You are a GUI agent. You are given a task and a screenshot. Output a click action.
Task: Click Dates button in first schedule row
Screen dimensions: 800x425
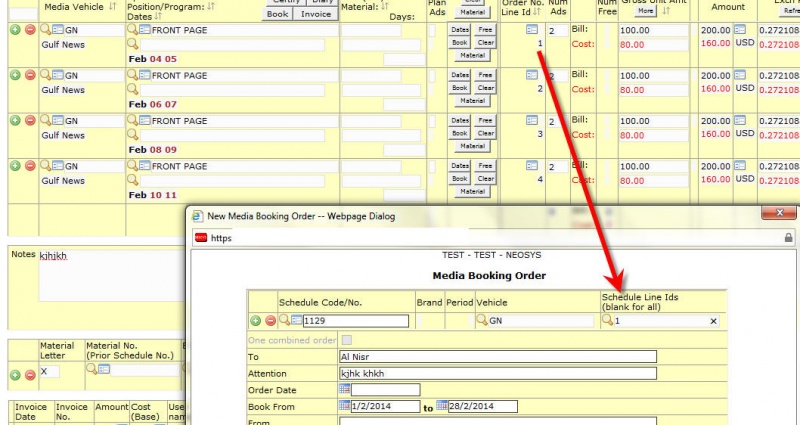[460, 30]
